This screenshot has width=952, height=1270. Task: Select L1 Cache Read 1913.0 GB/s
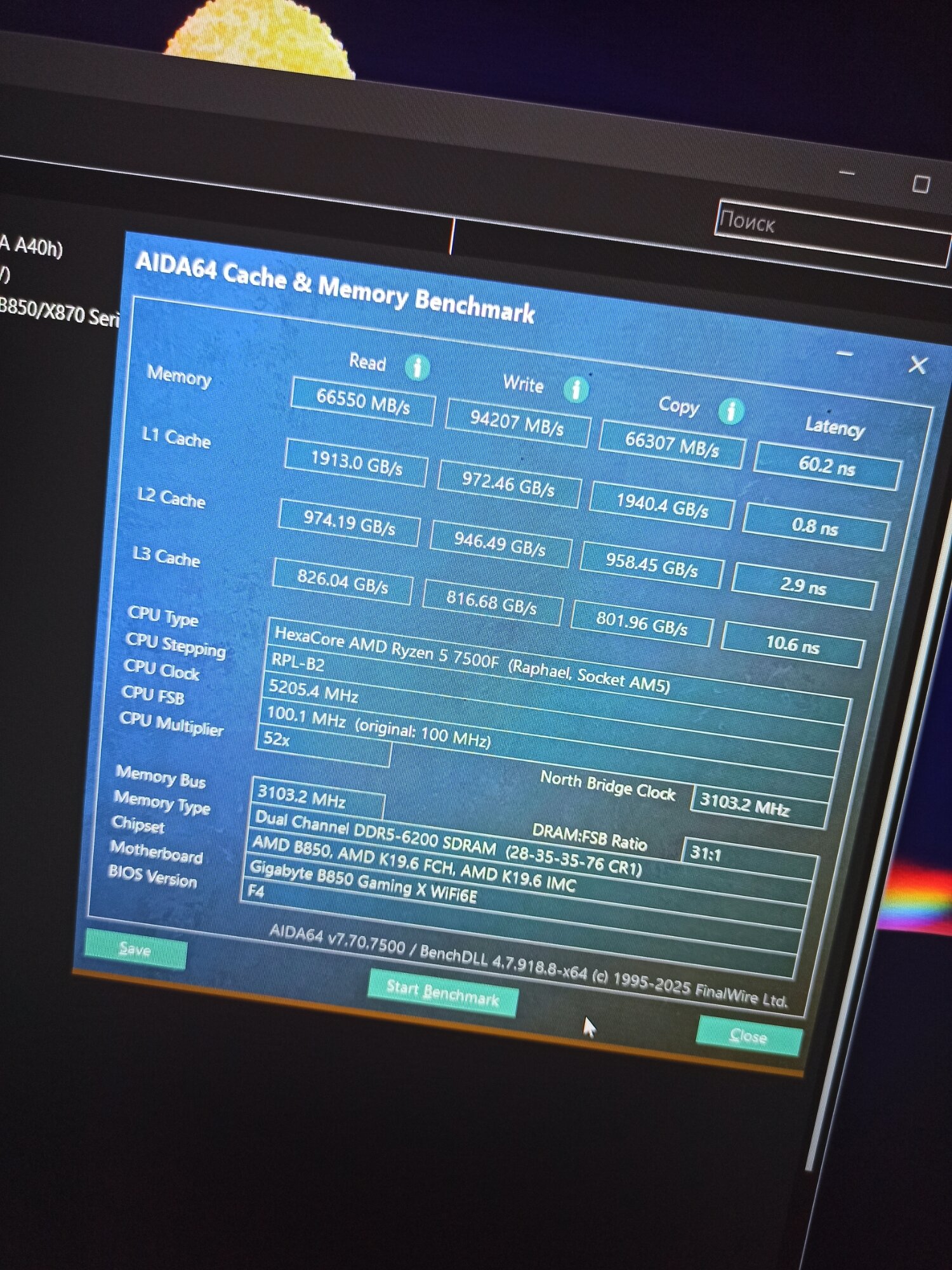coord(356,462)
